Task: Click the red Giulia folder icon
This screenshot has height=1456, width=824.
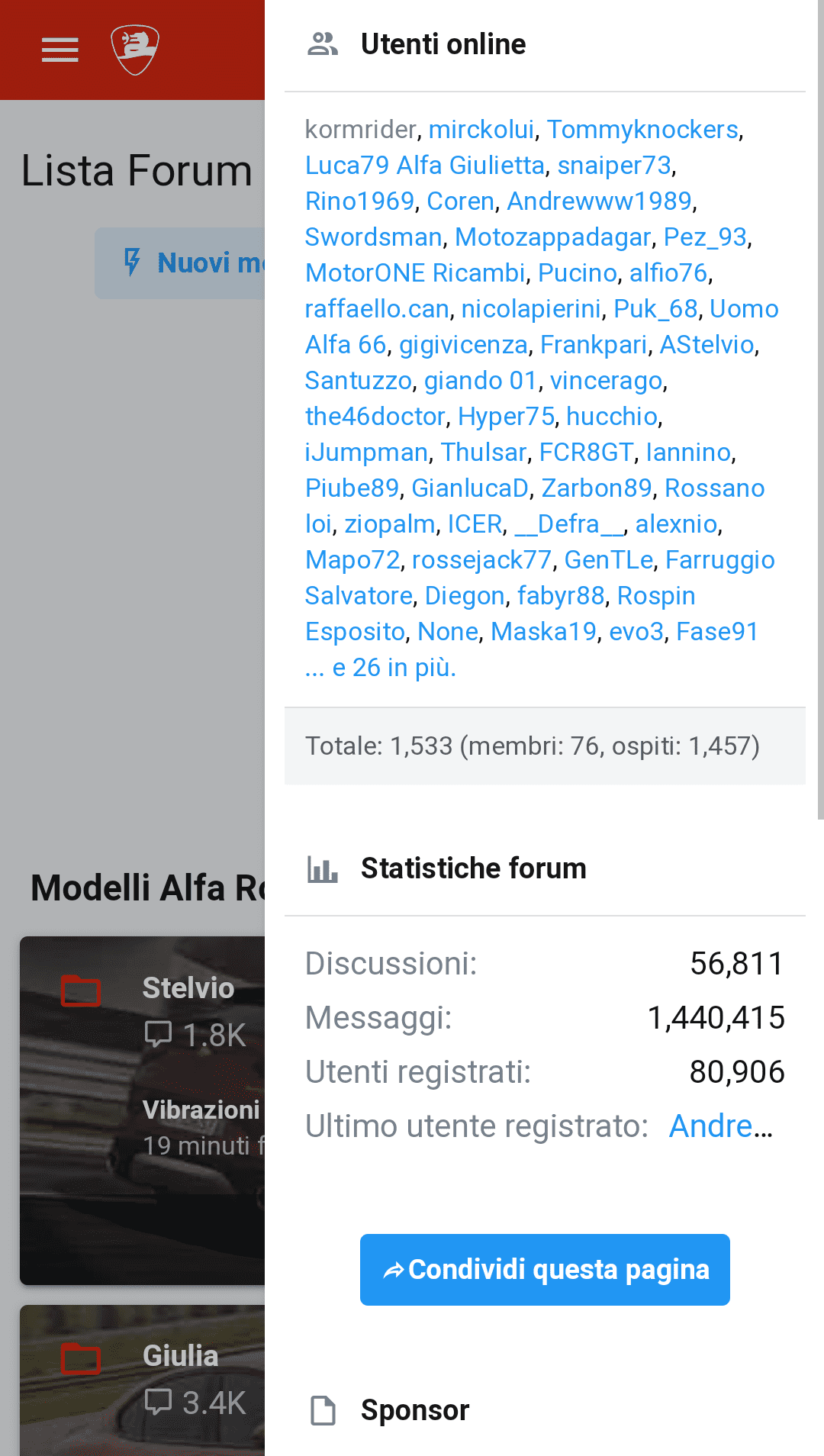Action: 81,1358
